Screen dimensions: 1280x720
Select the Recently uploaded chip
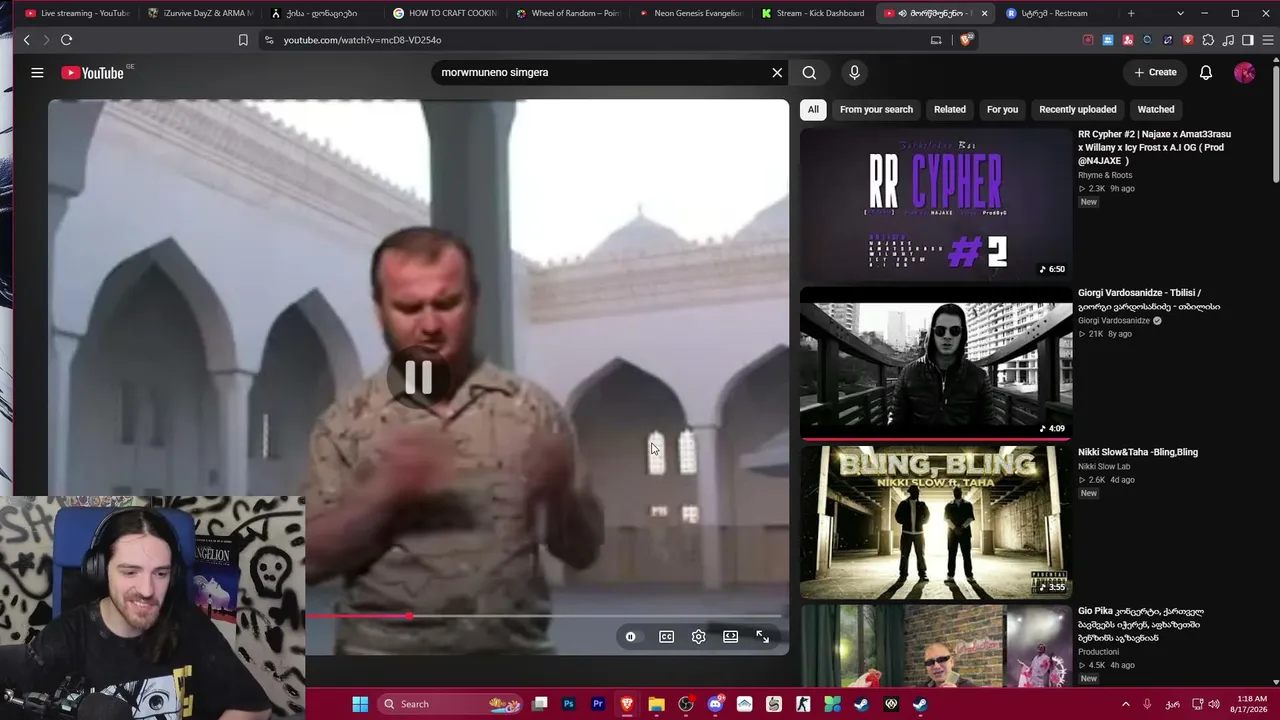pyautogui.click(x=1078, y=109)
